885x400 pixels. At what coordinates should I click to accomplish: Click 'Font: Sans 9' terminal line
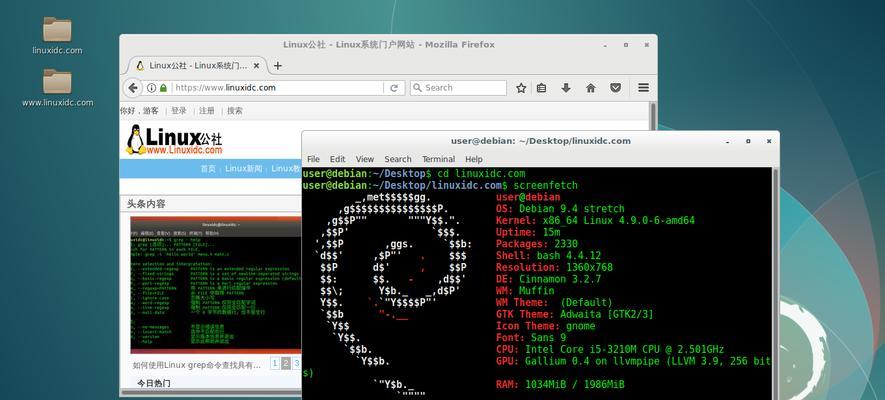pos(531,337)
